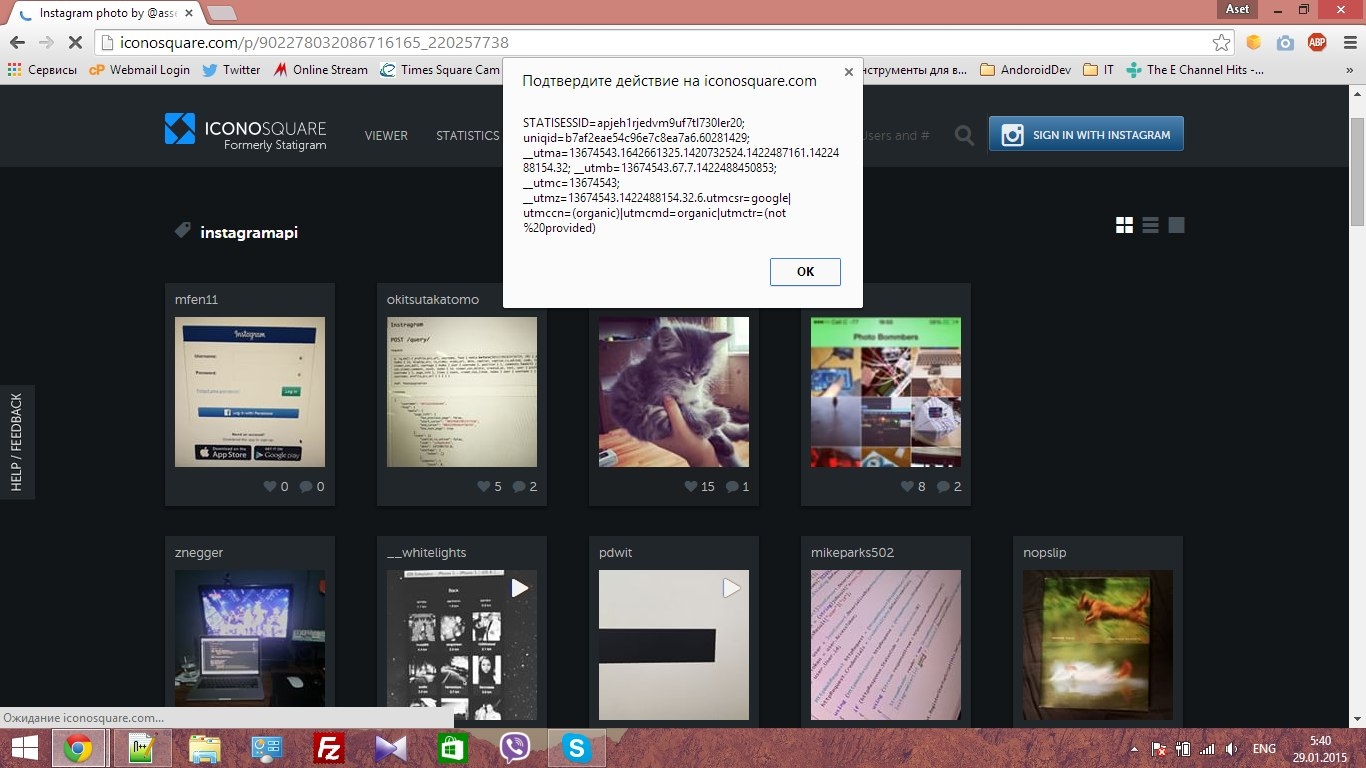Click the Sign in with Instagram button
This screenshot has height=768, width=1366.
click(1086, 135)
